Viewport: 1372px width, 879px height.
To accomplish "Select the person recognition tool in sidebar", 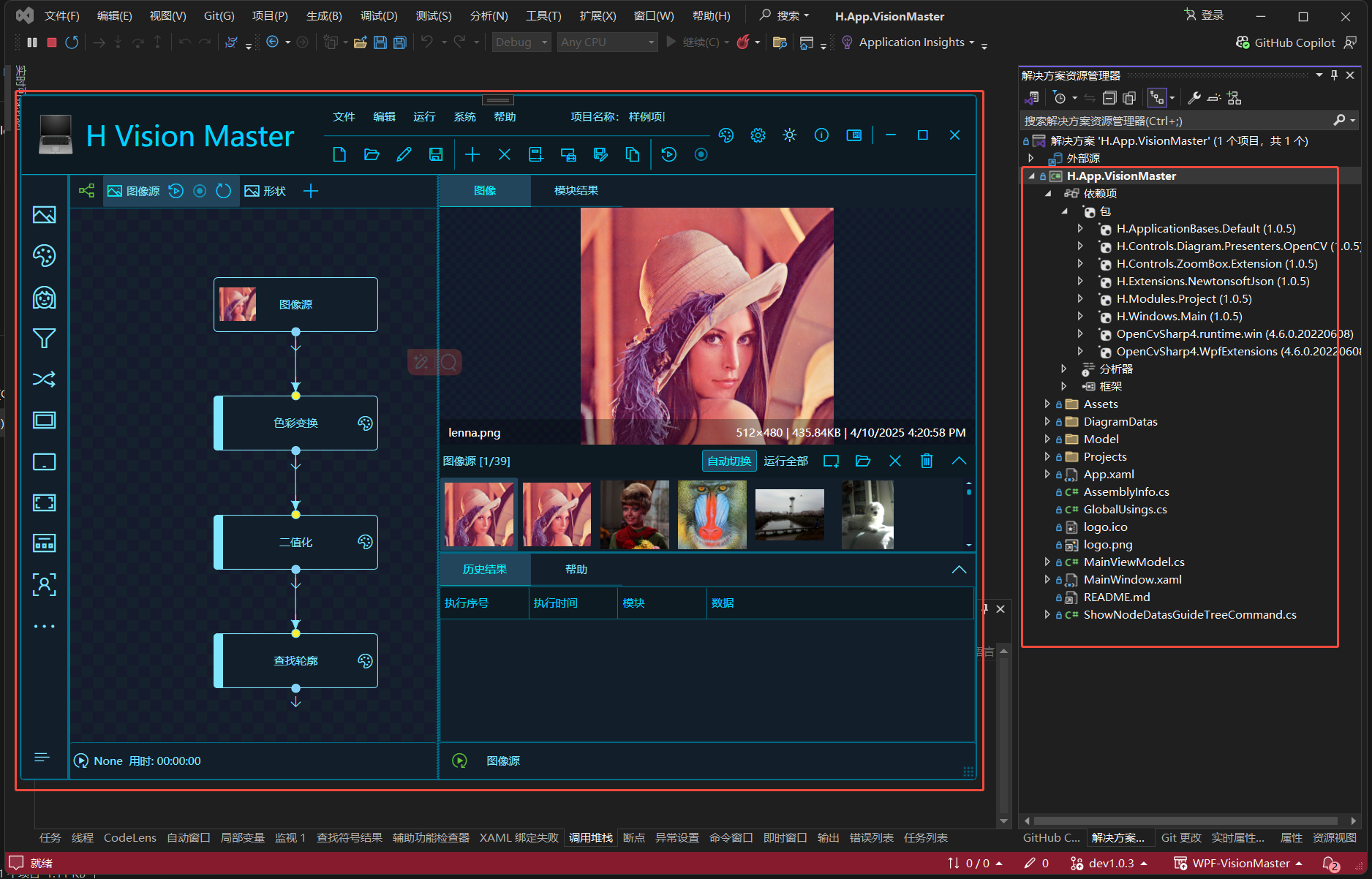I will (x=45, y=584).
